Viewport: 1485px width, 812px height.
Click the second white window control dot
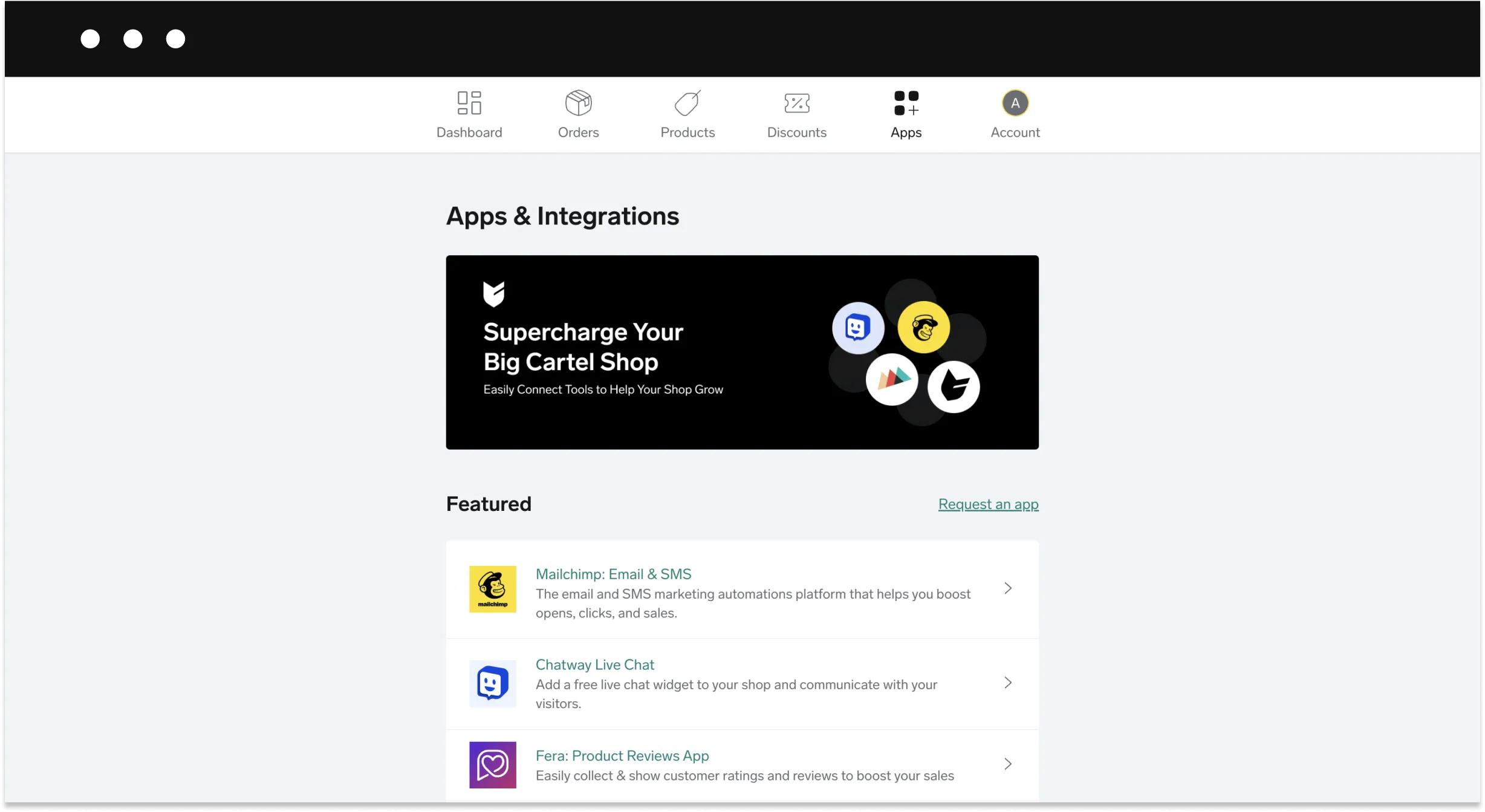point(133,39)
